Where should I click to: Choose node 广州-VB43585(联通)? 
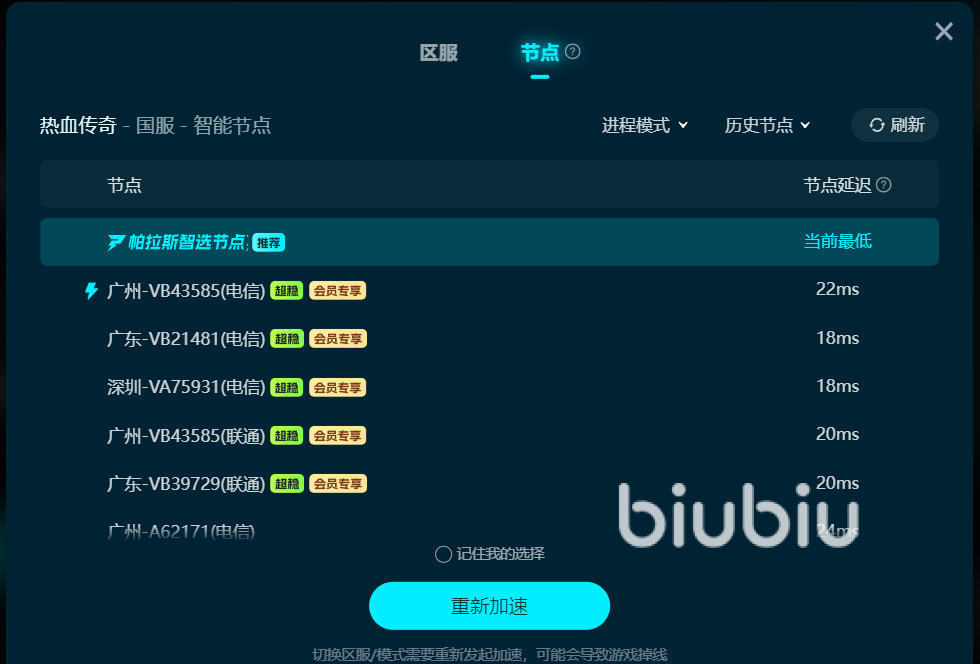(x=489, y=436)
